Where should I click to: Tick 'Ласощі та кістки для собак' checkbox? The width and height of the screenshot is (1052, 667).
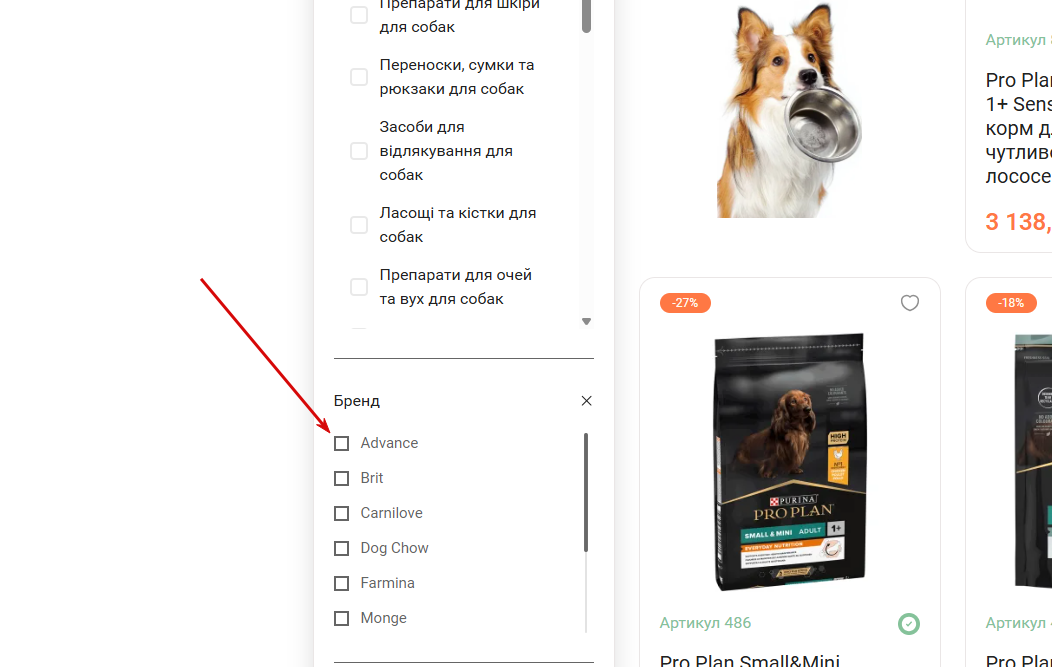(x=359, y=225)
